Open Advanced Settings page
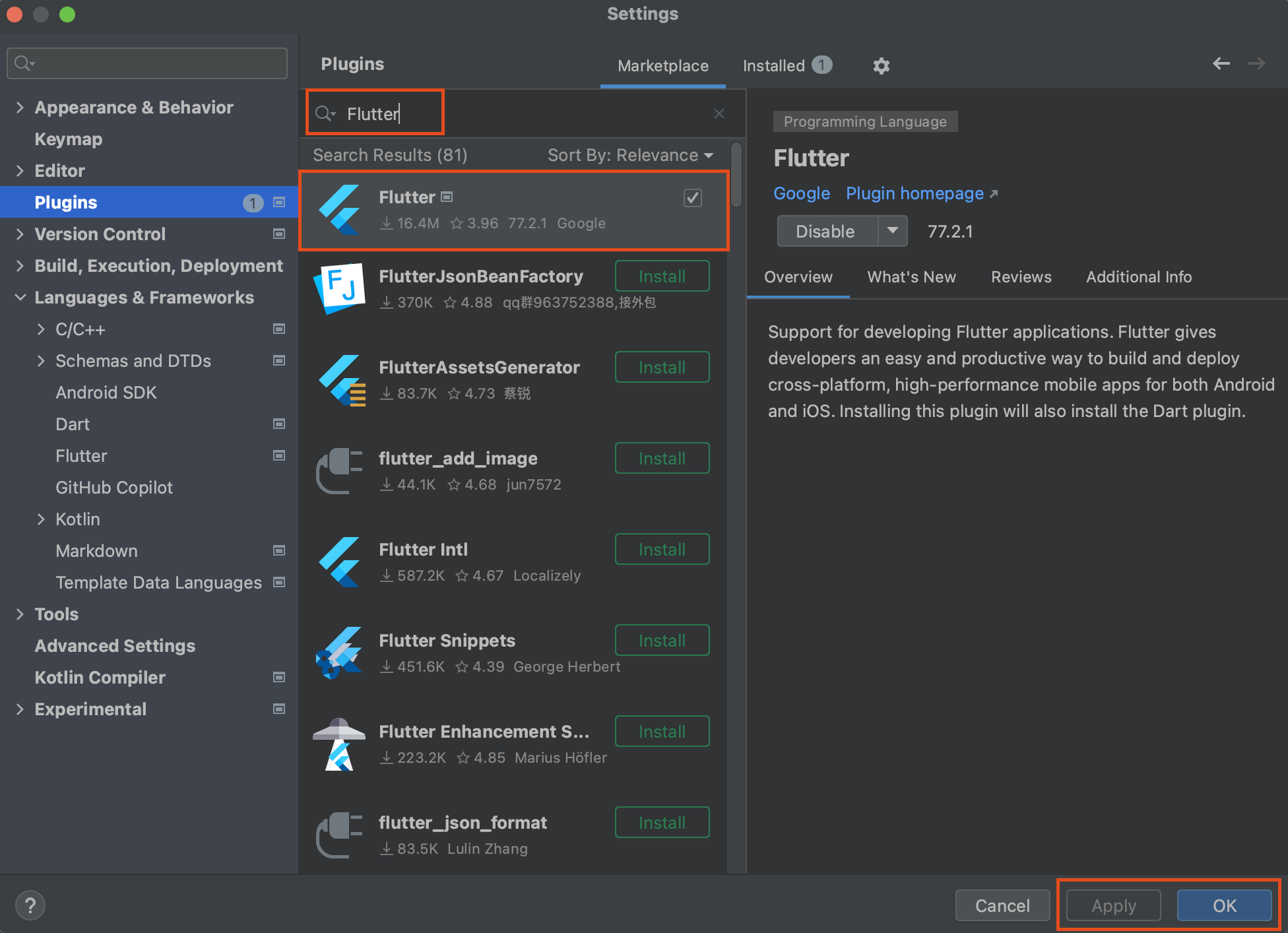The height and width of the screenshot is (933, 1288). (x=115, y=646)
